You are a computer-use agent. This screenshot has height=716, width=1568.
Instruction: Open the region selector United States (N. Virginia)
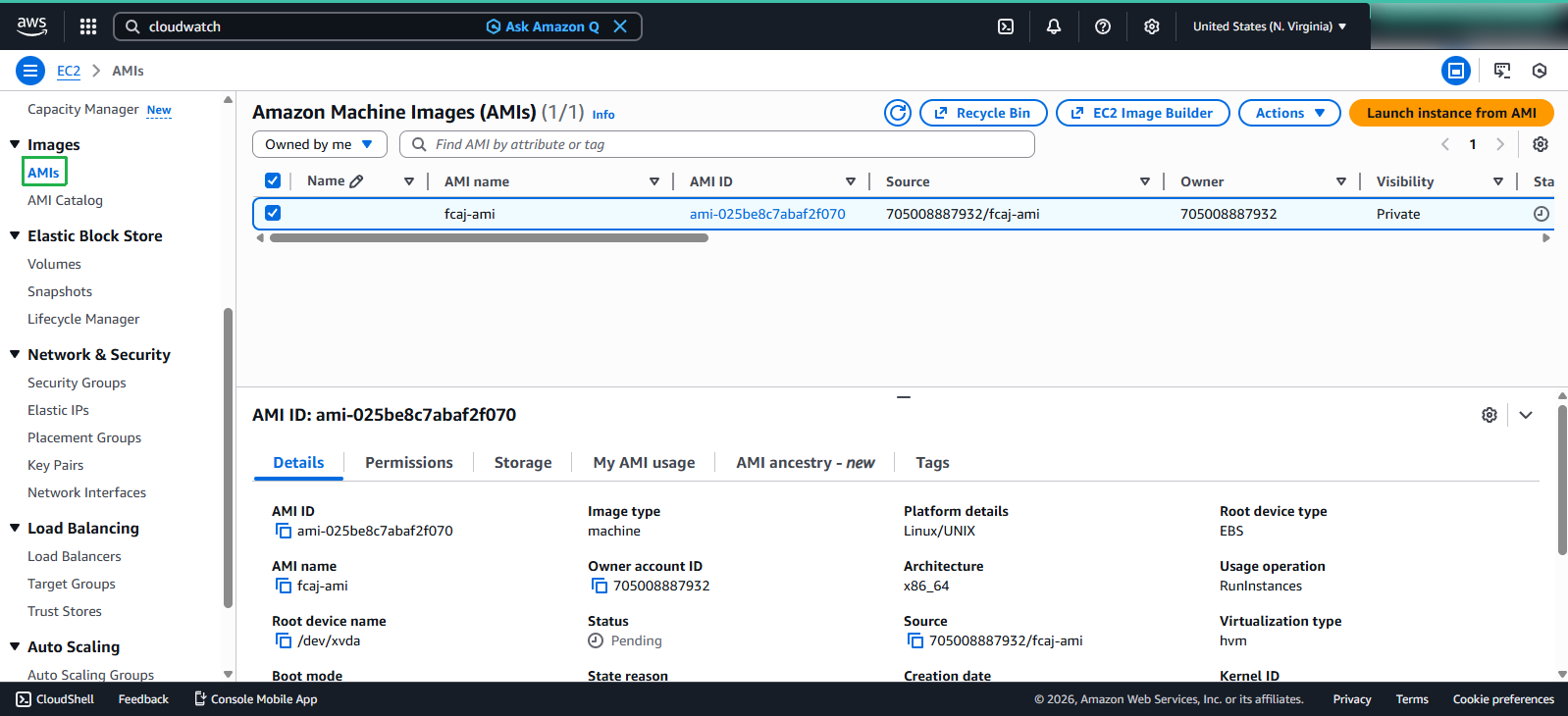pos(1270,26)
